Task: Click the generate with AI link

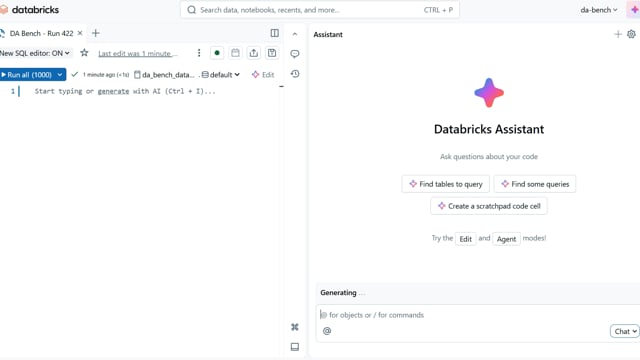Action: point(113,91)
